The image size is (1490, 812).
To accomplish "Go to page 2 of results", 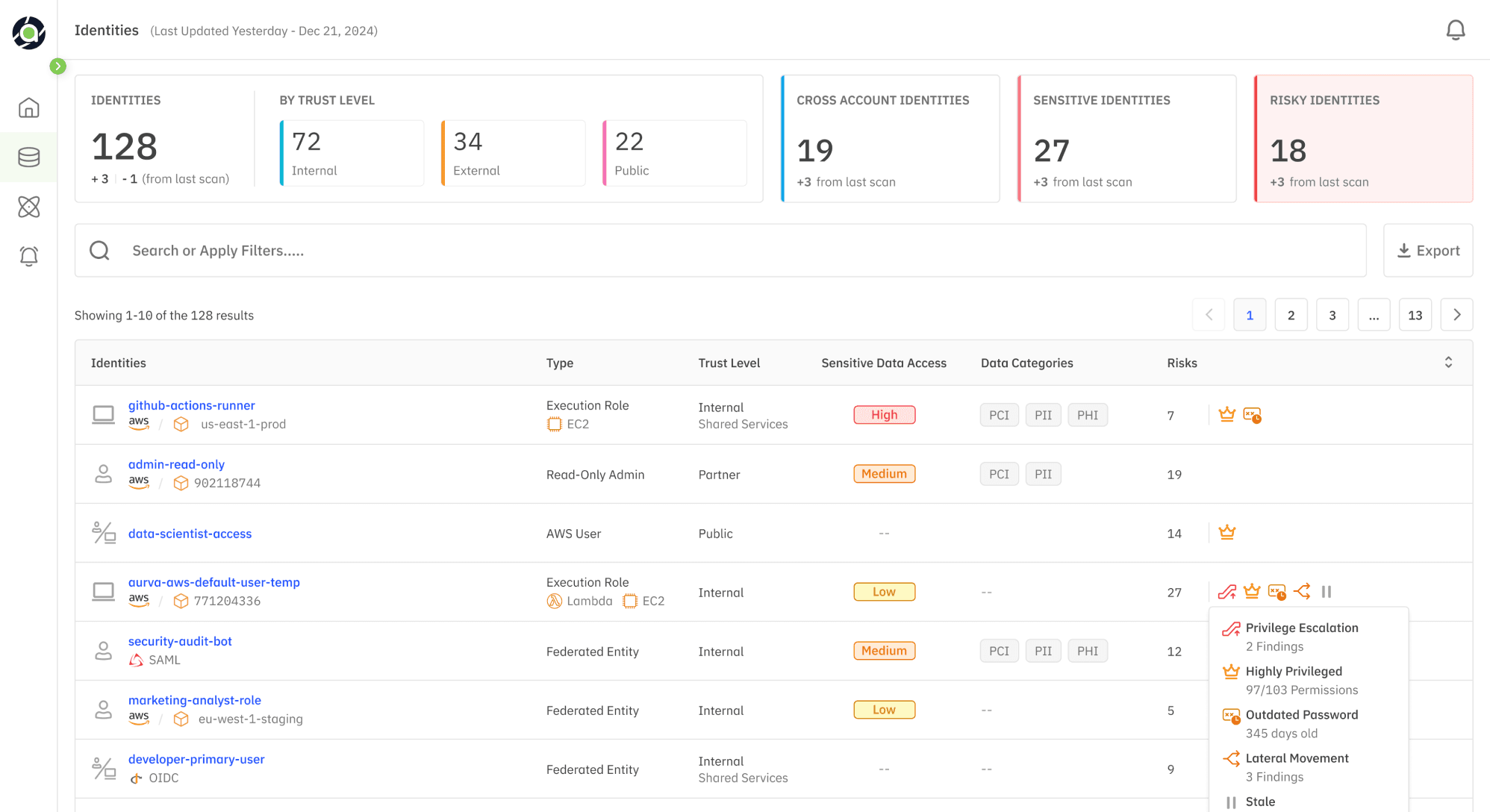I will pyautogui.click(x=1291, y=315).
